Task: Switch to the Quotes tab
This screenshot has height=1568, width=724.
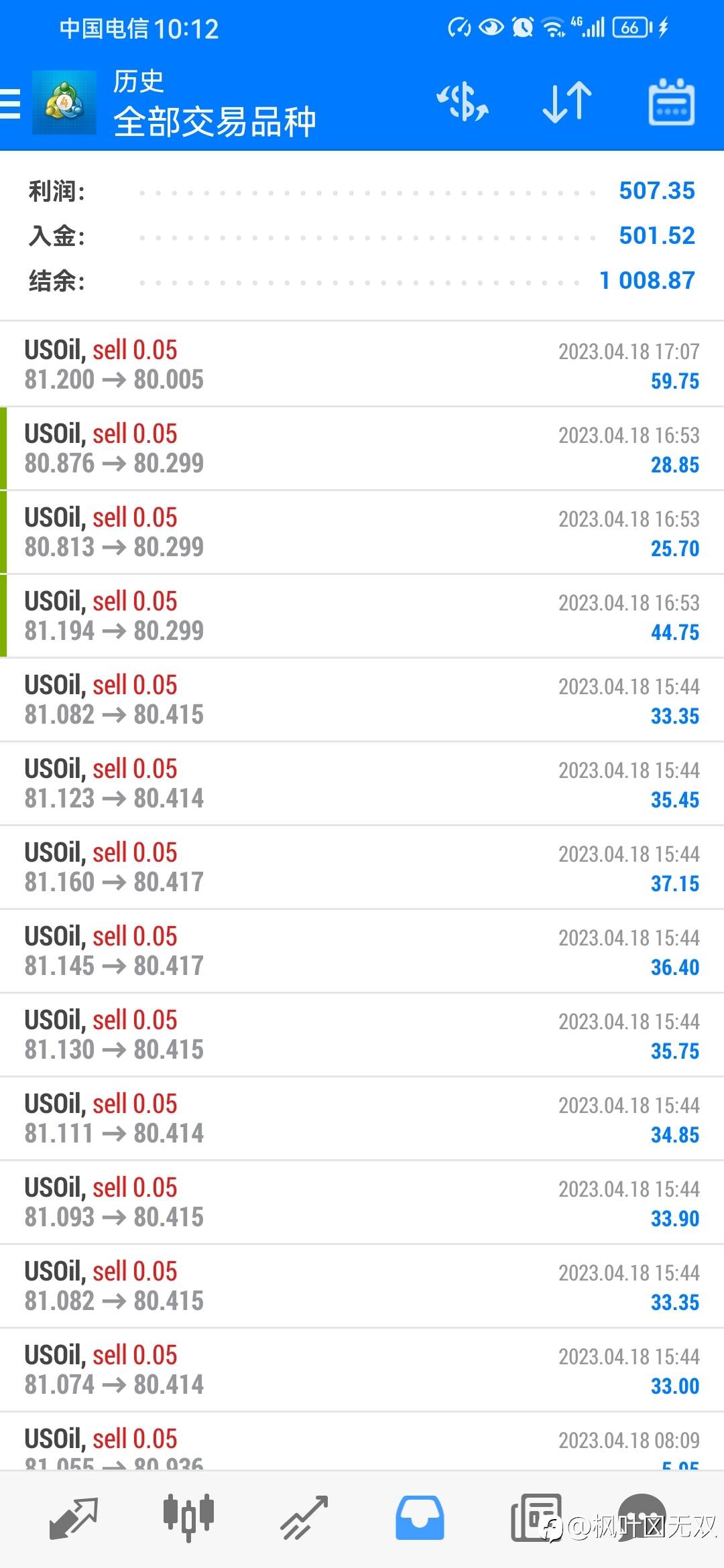Action: pyautogui.click(x=74, y=1518)
